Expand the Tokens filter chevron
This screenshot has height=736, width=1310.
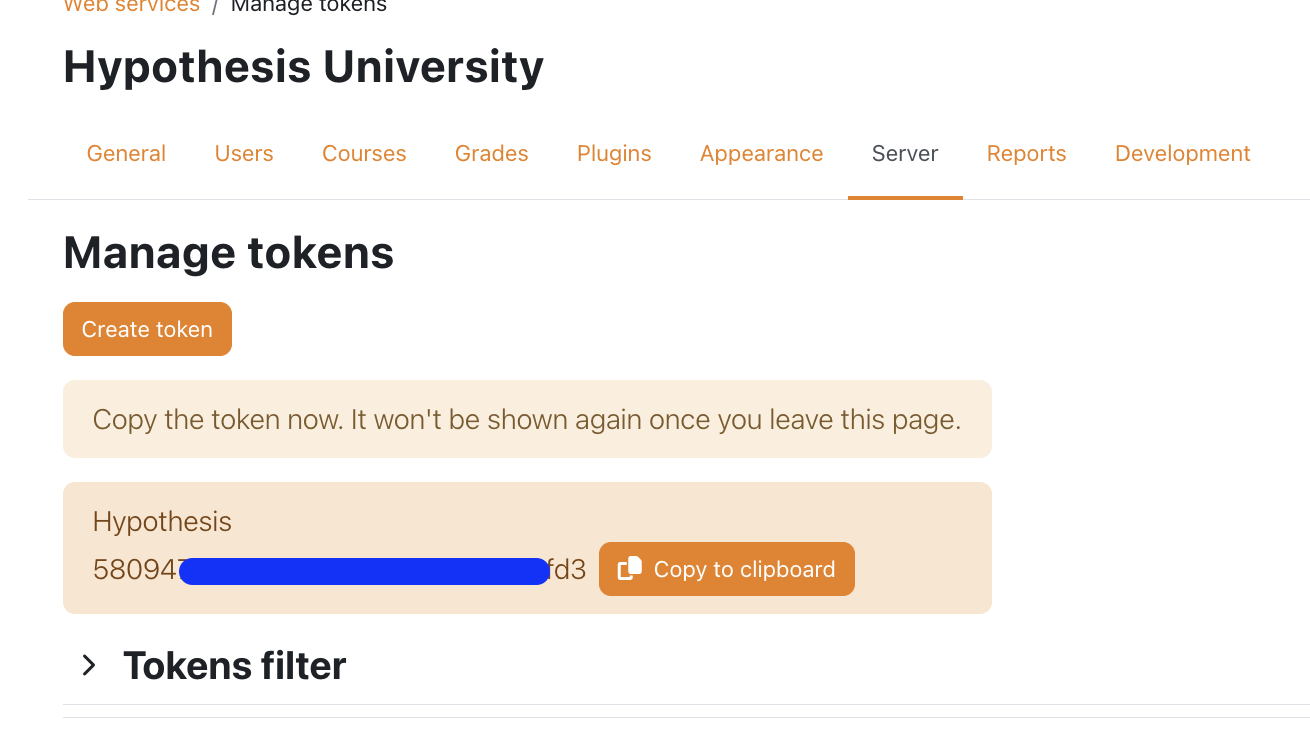[89, 665]
